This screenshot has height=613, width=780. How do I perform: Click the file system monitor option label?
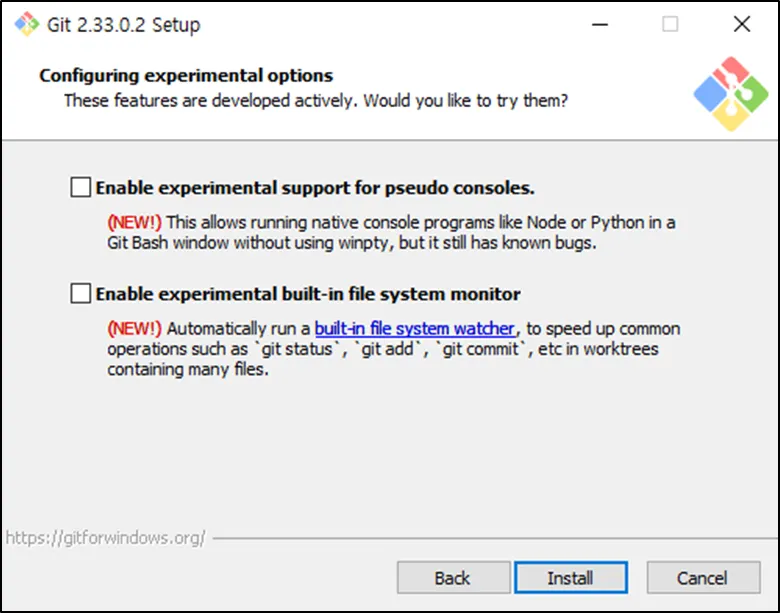(308, 294)
